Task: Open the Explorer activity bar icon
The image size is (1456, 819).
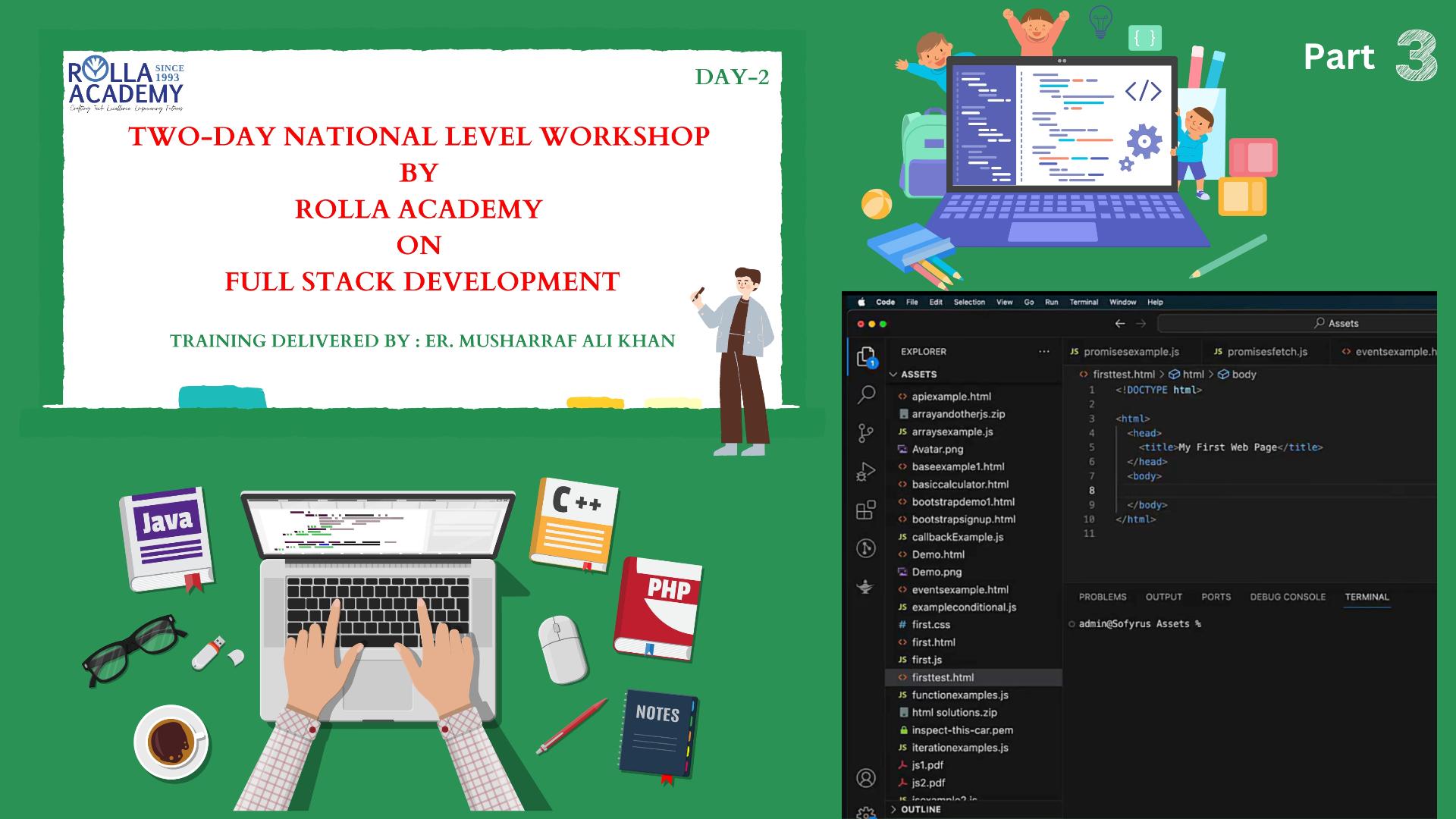Action: pos(866,356)
